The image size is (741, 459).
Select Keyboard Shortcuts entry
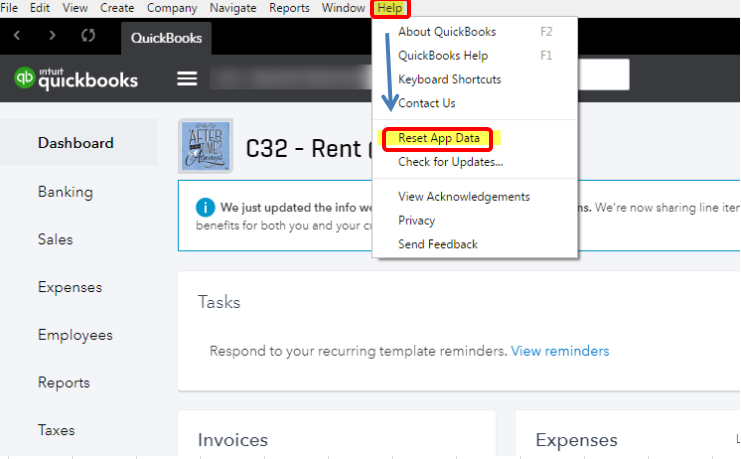click(449, 79)
